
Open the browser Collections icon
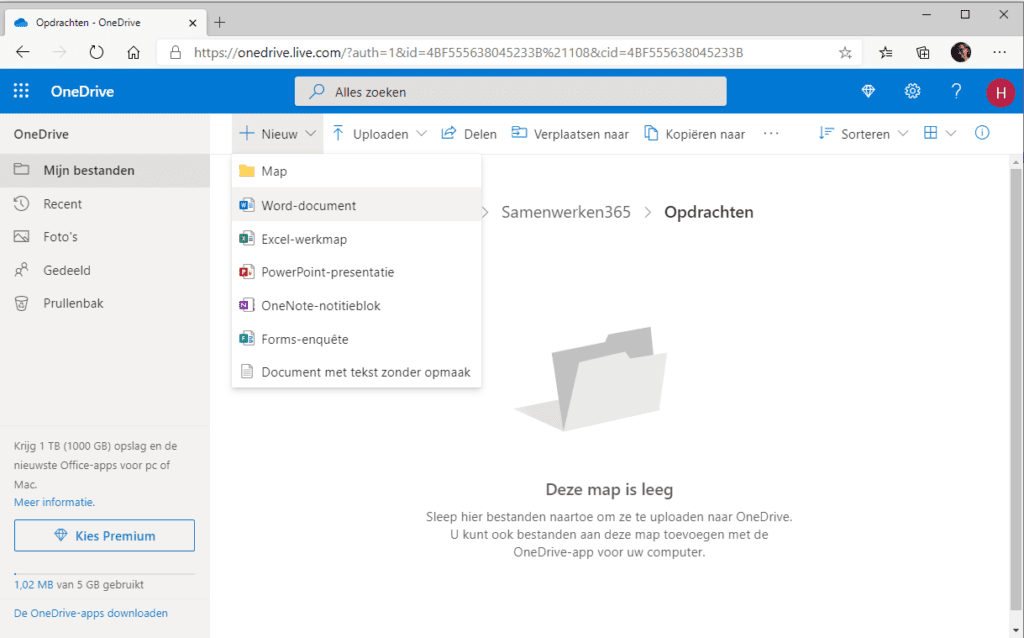click(923, 52)
